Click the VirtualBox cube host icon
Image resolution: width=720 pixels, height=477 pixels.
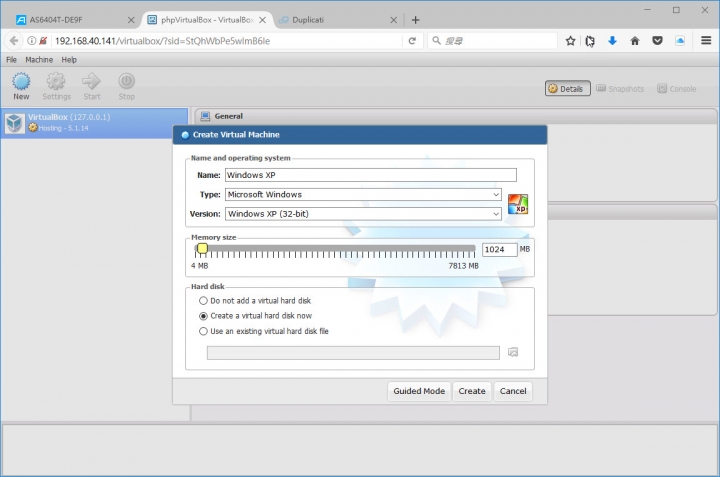click(14, 123)
